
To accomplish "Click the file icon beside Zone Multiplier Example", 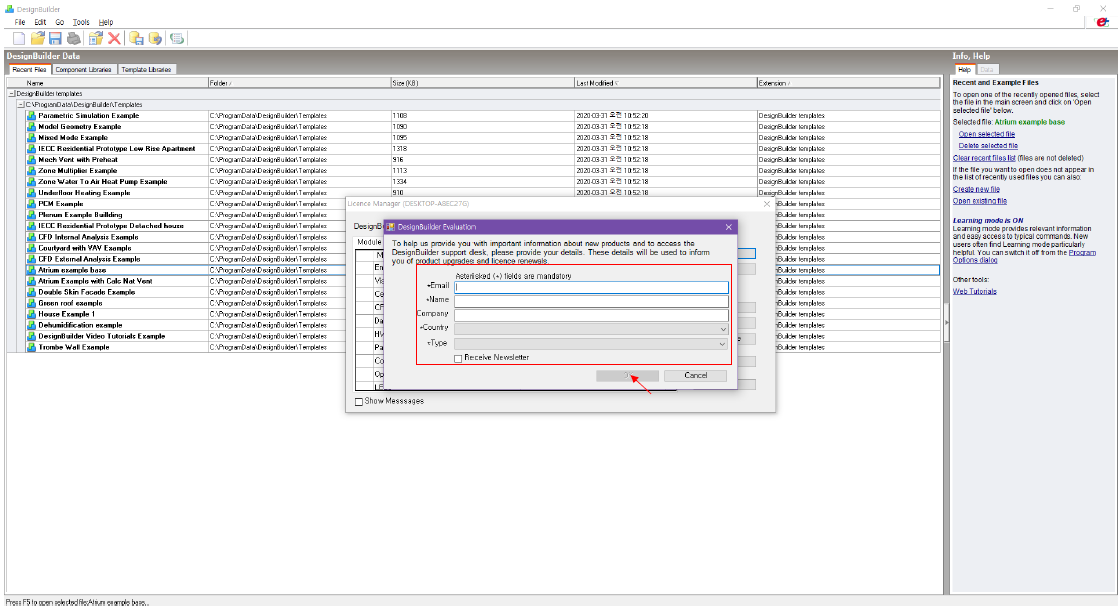I will tap(31, 171).
